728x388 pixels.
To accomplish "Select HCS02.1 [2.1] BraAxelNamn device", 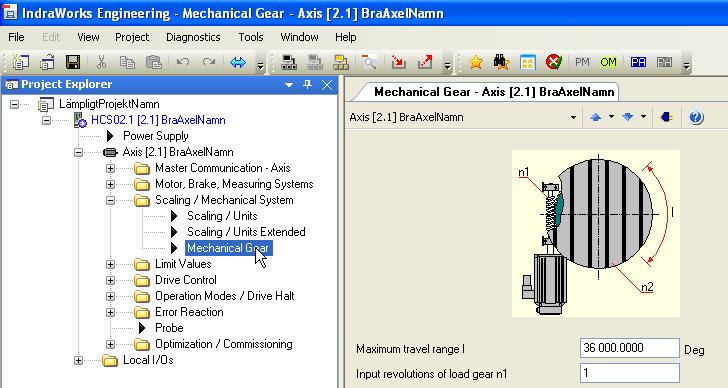I will [158, 120].
